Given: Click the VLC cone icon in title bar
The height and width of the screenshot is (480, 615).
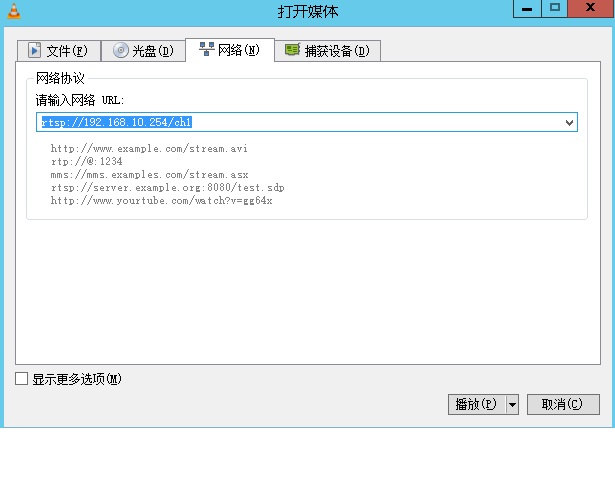Looking at the screenshot, I should point(14,11).
